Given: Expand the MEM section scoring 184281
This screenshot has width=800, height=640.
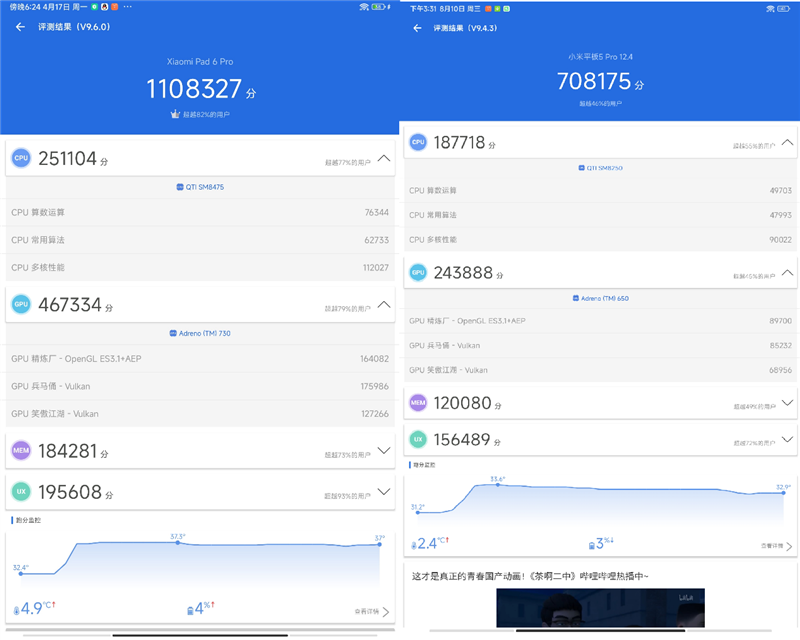Looking at the screenshot, I should coord(383,451).
